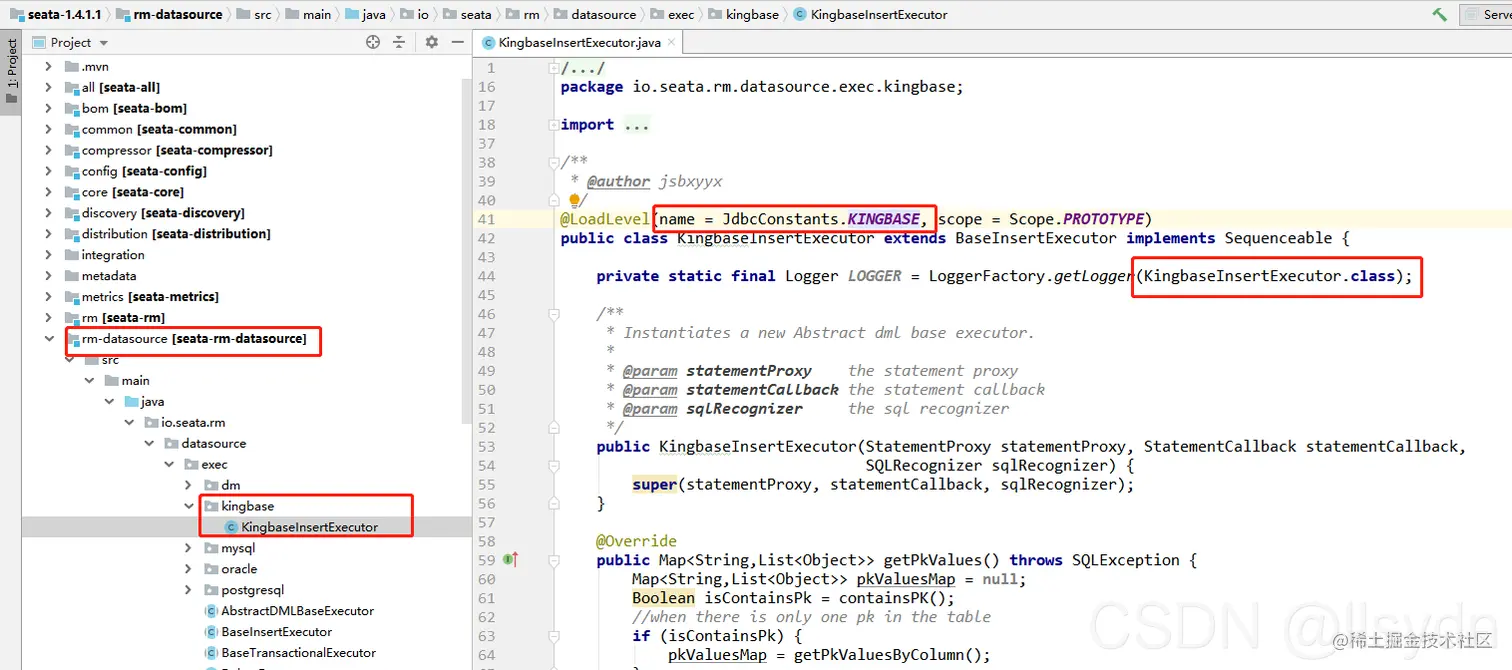Click the integration folder icon

pyautogui.click(x=72, y=255)
